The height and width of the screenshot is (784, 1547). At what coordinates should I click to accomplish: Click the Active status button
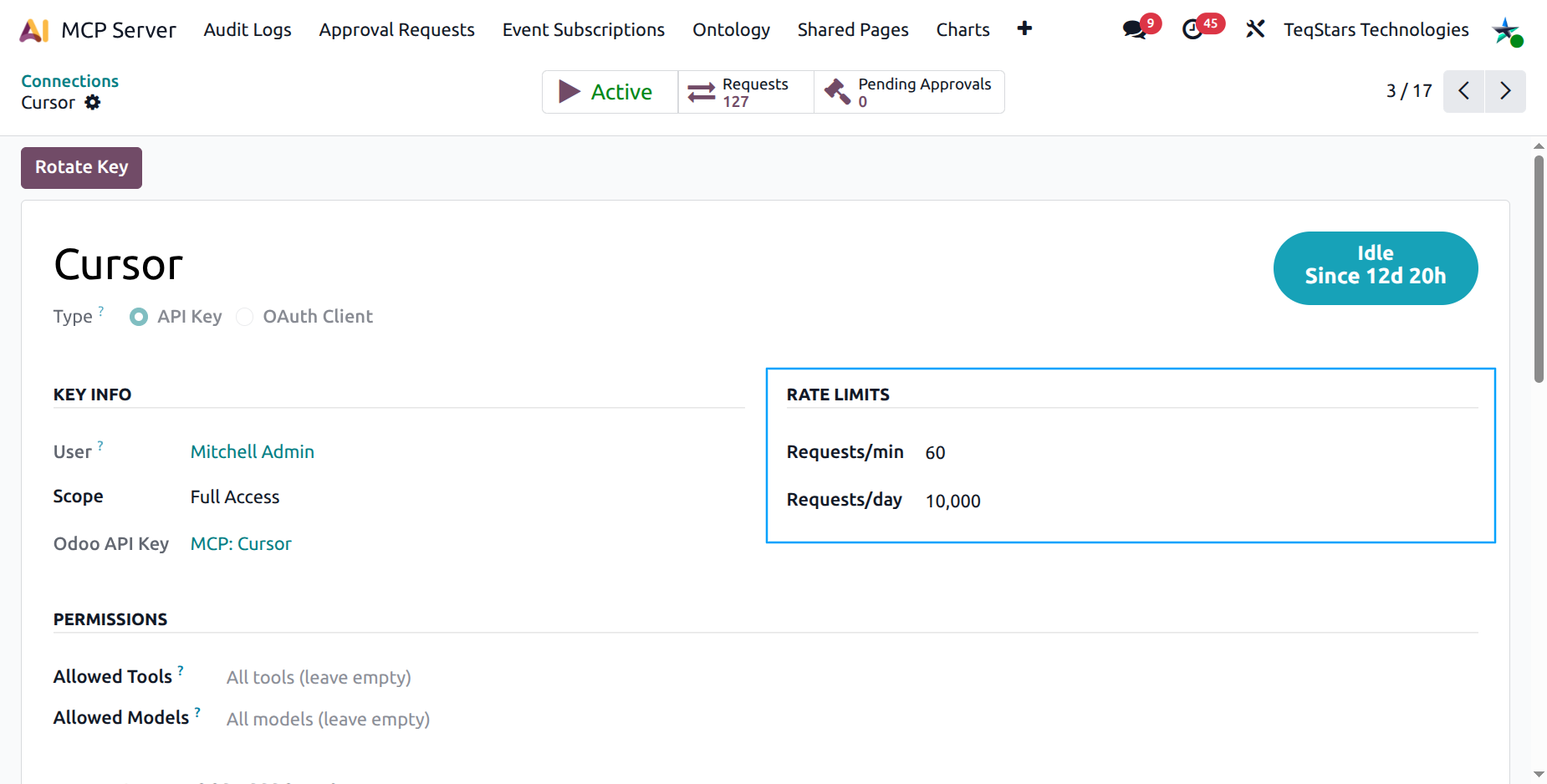click(610, 92)
